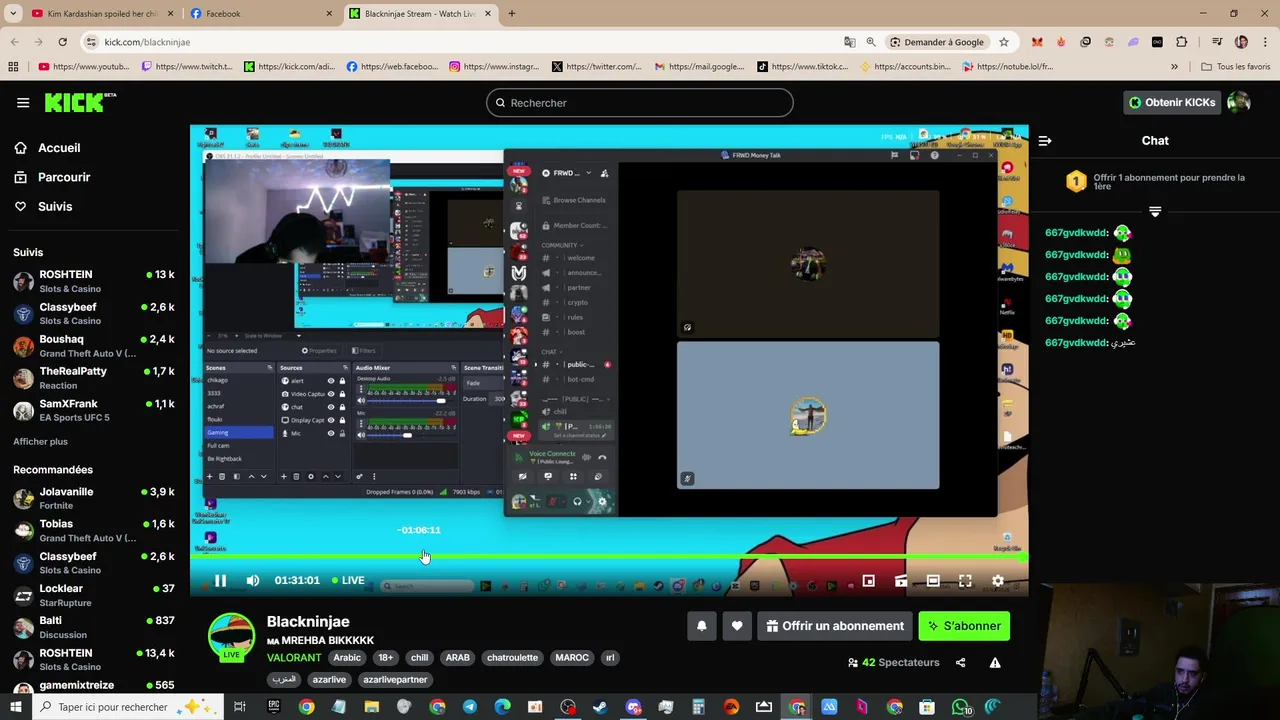Open Locklear recommended channel
This screenshot has height=720, width=1280.
94,595
